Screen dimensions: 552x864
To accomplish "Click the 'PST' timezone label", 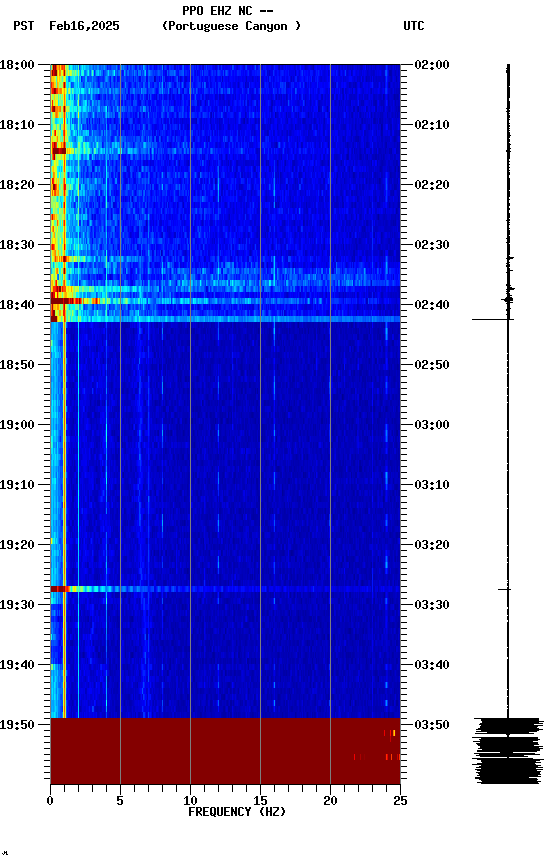I will pyautogui.click(x=24, y=26).
